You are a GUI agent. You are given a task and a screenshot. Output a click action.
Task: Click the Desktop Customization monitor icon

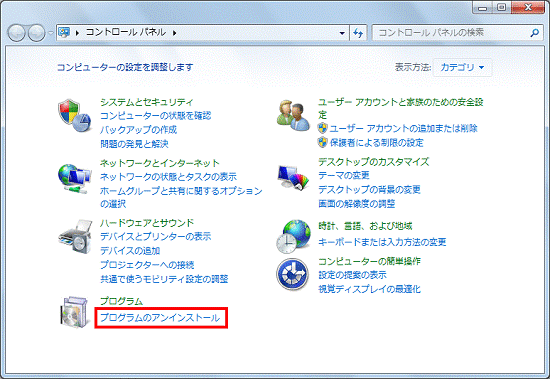tap(293, 177)
